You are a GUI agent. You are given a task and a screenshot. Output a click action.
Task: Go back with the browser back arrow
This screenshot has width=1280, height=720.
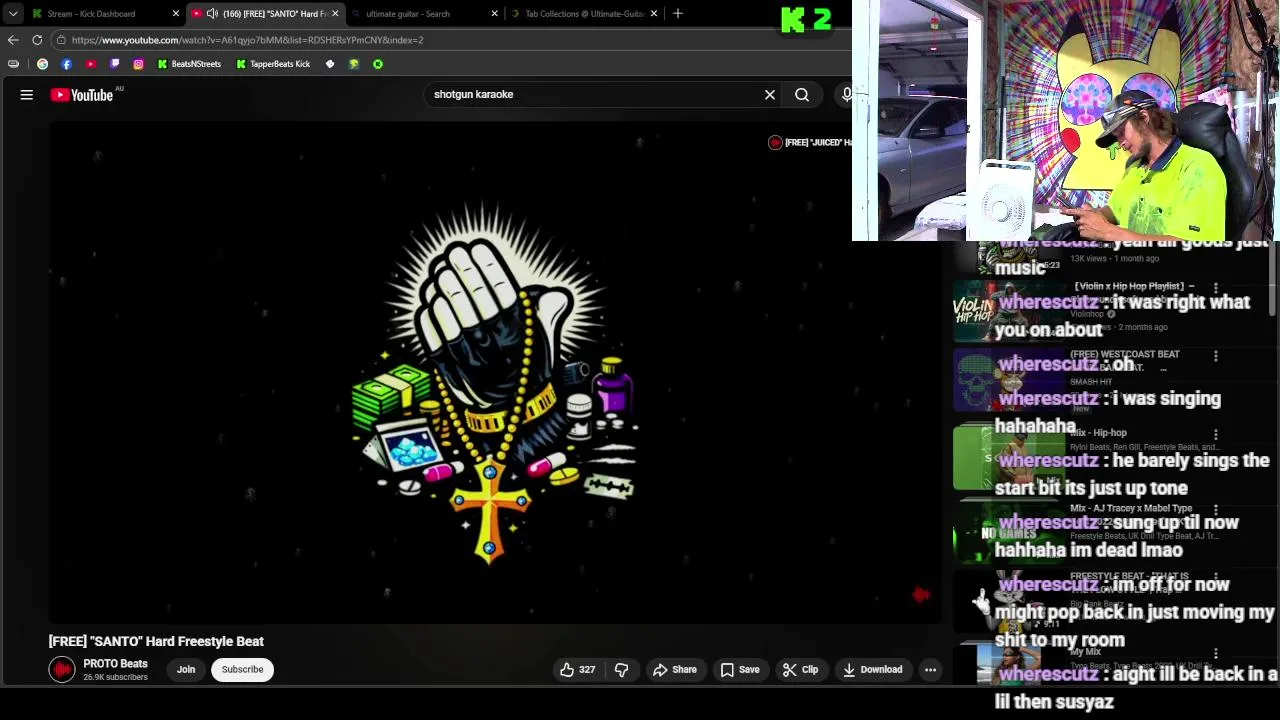click(x=13, y=40)
